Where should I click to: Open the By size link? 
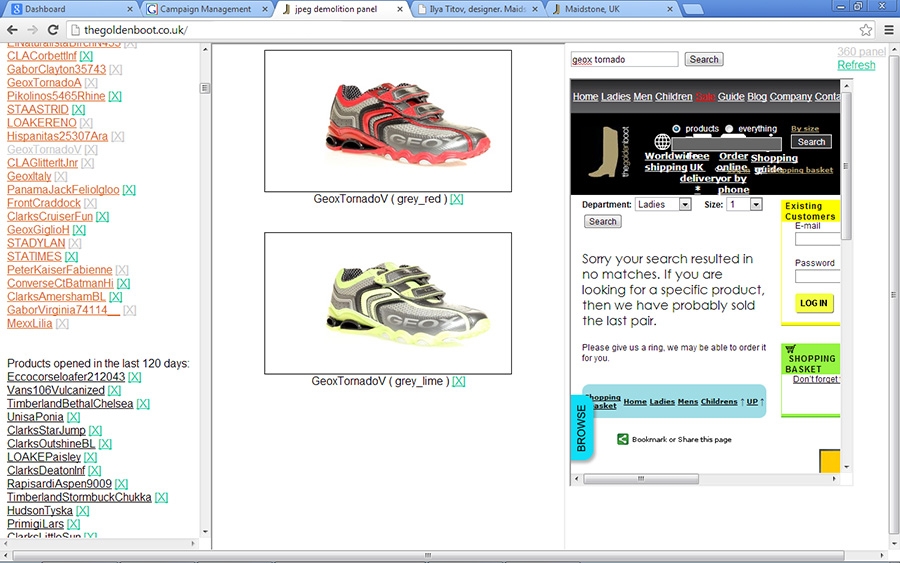(x=805, y=129)
